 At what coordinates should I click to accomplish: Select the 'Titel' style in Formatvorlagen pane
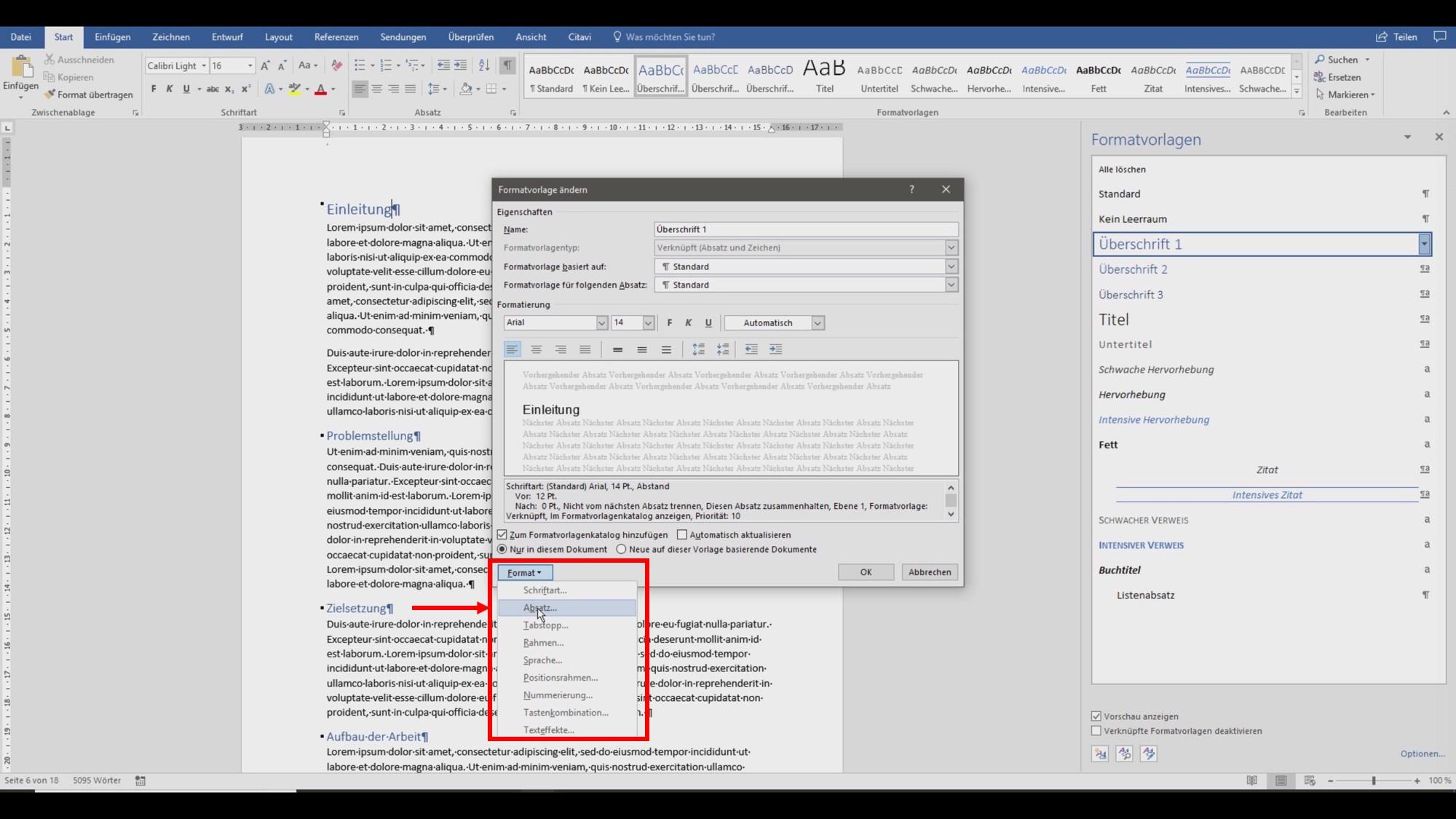[1262, 320]
